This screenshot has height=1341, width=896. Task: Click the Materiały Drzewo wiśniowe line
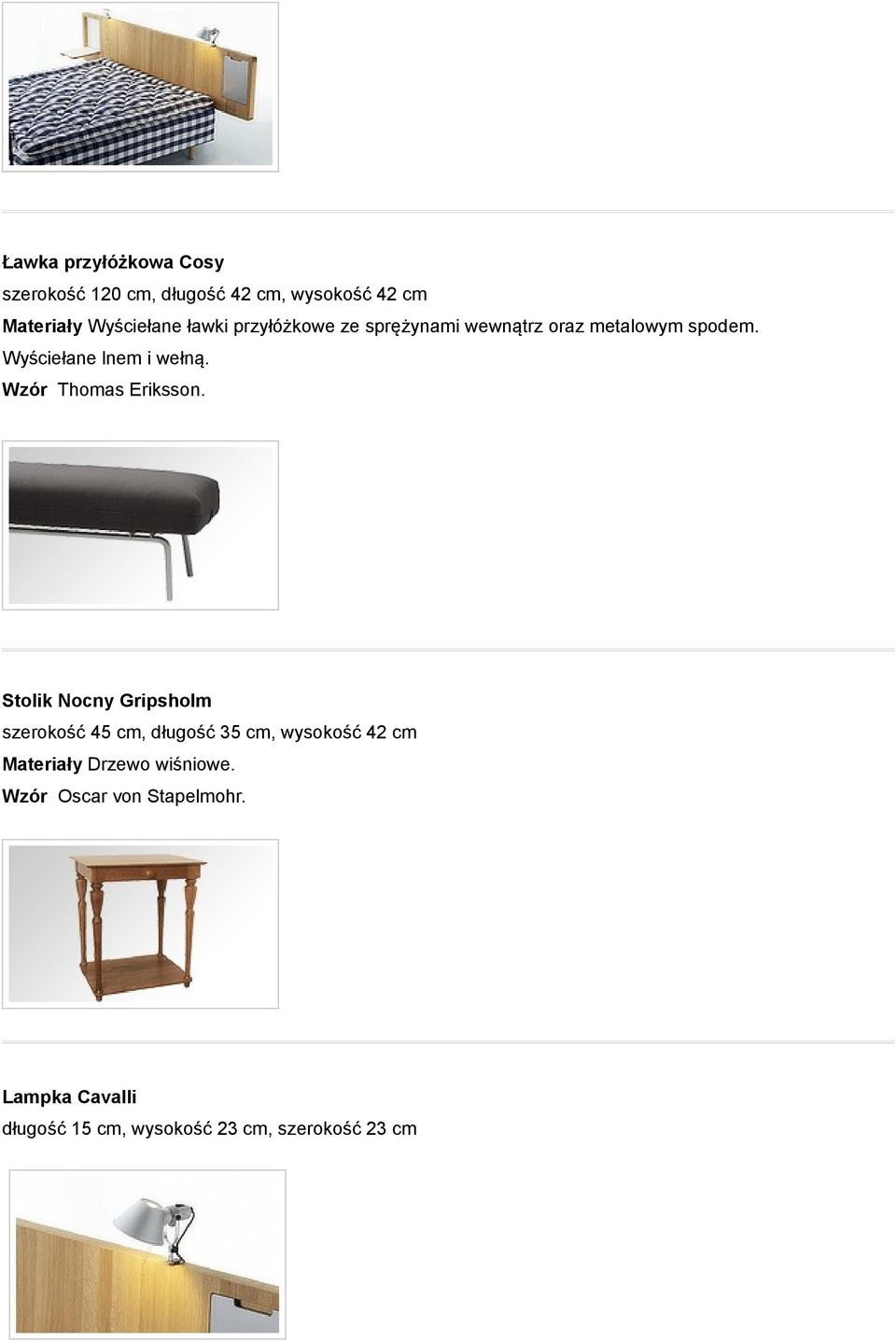(x=119, y=764)
